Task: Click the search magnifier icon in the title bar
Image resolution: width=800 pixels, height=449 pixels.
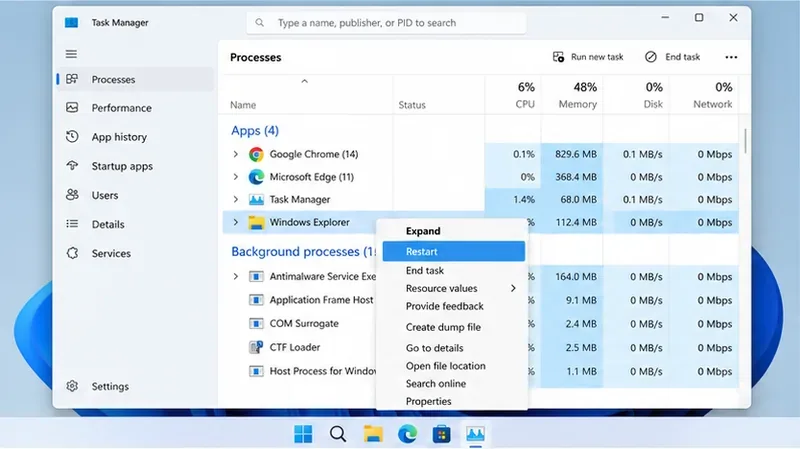Action: [260, 22]
